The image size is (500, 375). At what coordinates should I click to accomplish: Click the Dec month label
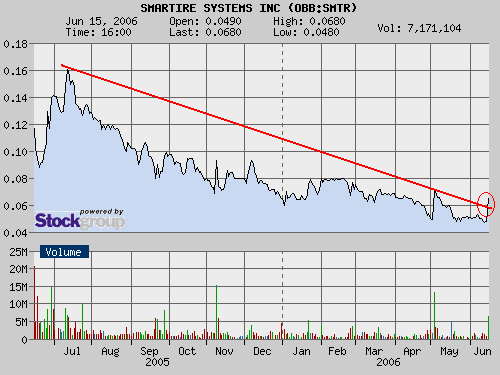262,351
